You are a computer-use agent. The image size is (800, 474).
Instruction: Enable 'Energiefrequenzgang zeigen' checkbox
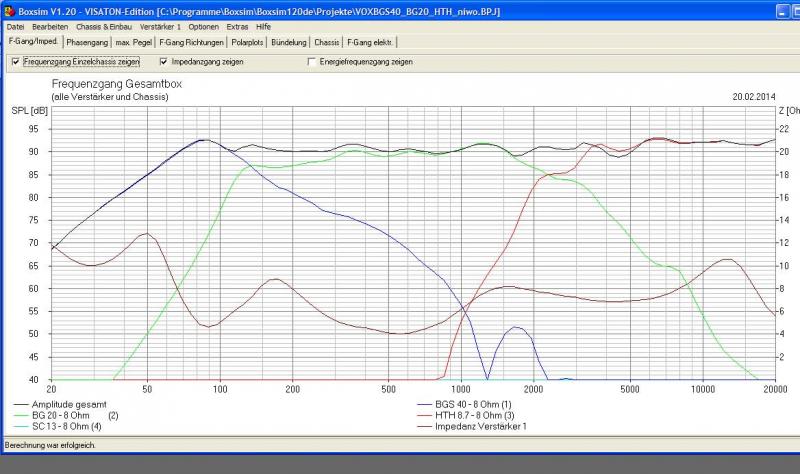[x=312, y=62]
